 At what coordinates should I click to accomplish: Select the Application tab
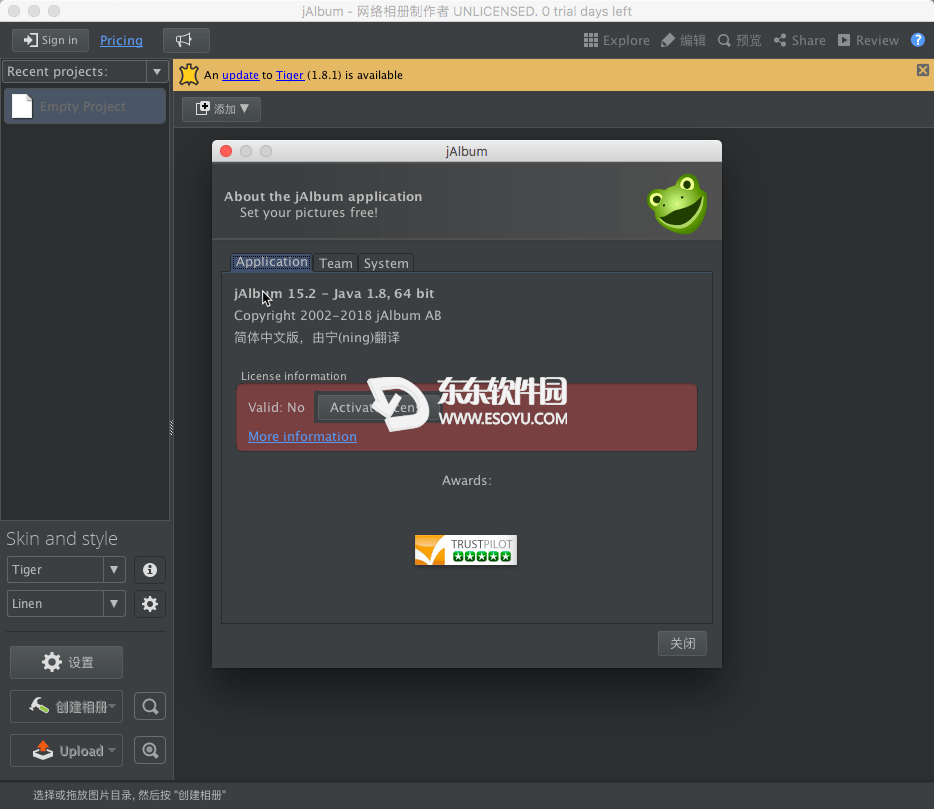tap(271, 262)
